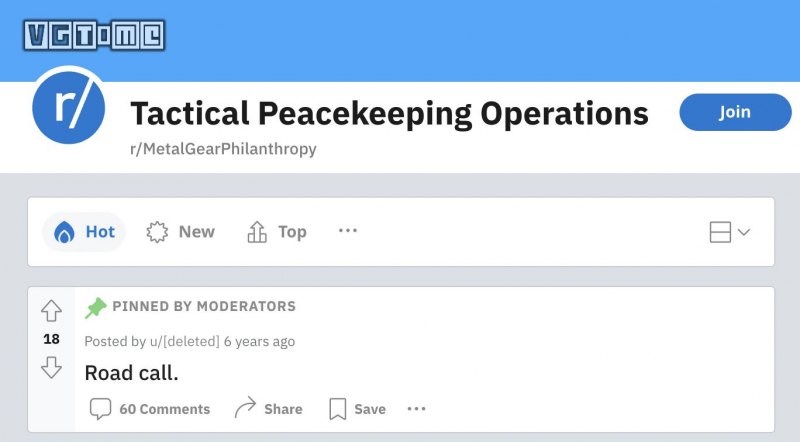Downvote the Road call post

click(x=52, y=367)
